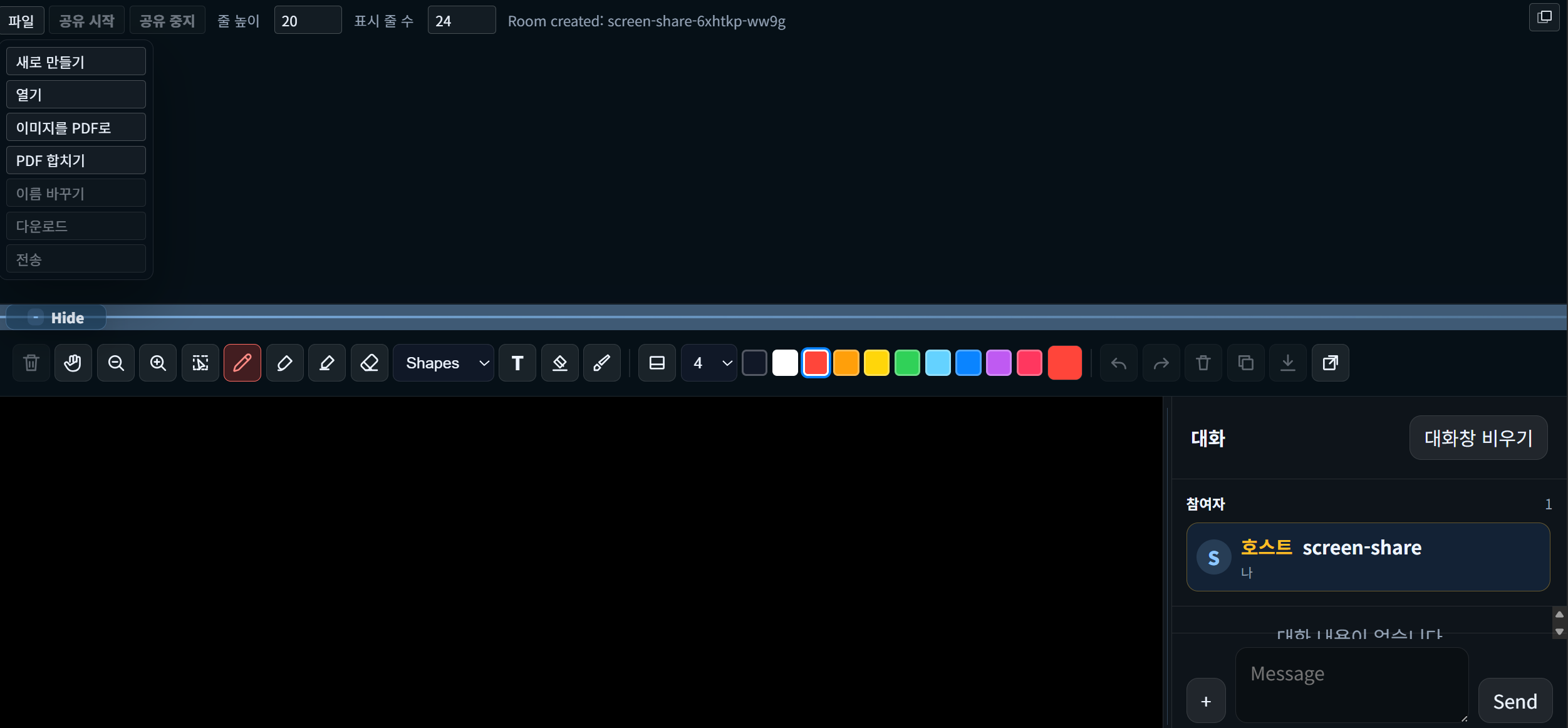Click the large current color swatch
1568x728 pixels.
point(1065,363)
